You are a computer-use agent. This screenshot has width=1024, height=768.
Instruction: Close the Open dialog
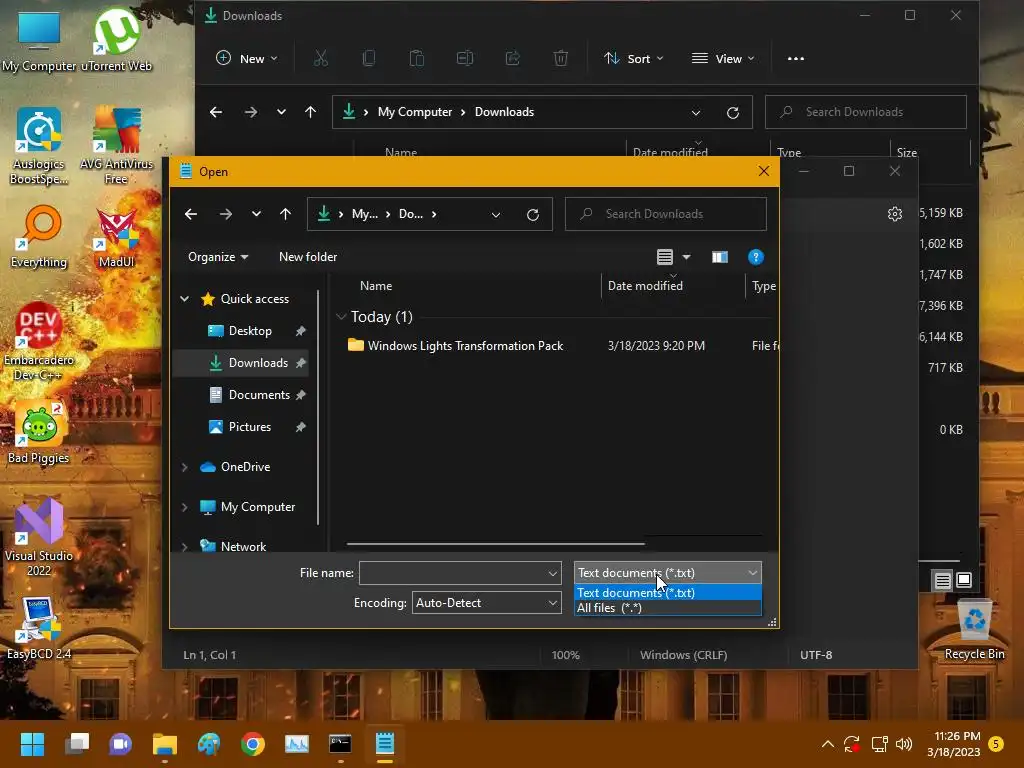point(763,171)
